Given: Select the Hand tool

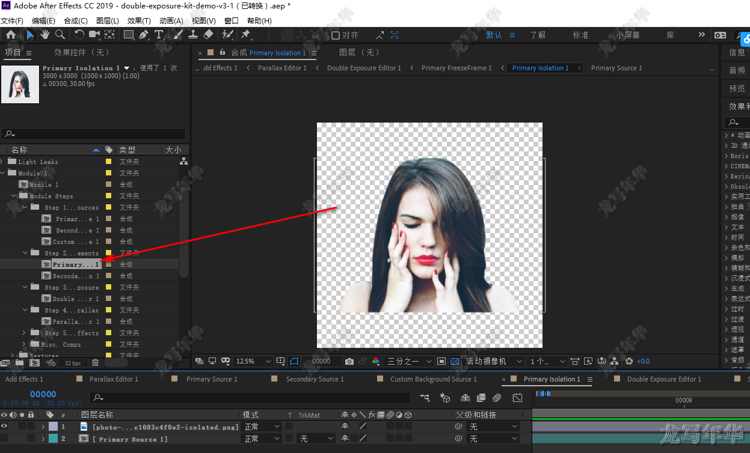Looking at the screenshot, I should click(44, 35).
